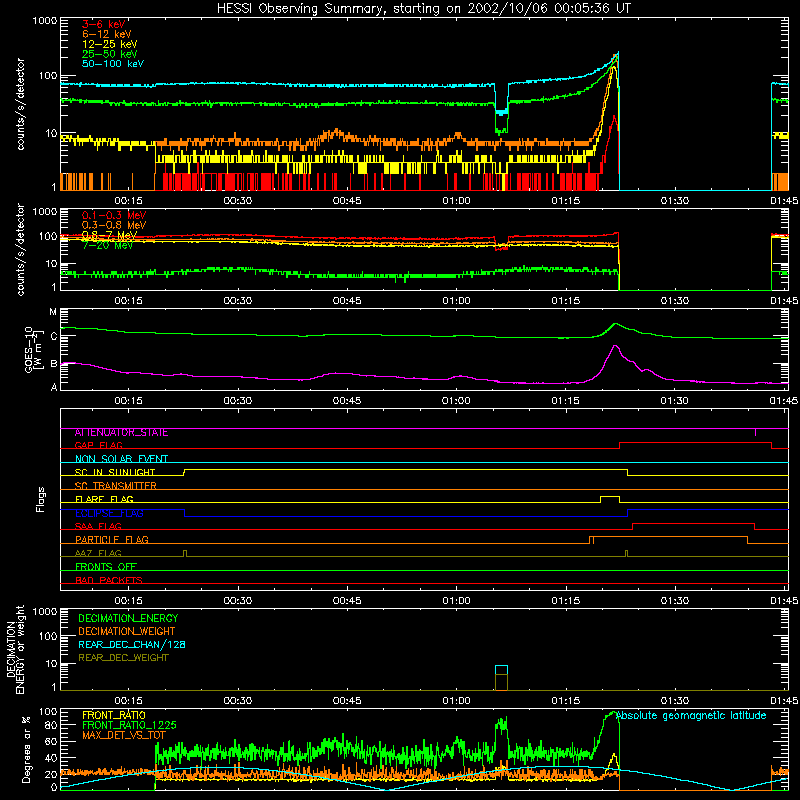Image resolution: width=800 pixels, height=800 pixels.
Task: Click the SC_TRANSMITTER flag label
Action: click(x=116, y=486)
